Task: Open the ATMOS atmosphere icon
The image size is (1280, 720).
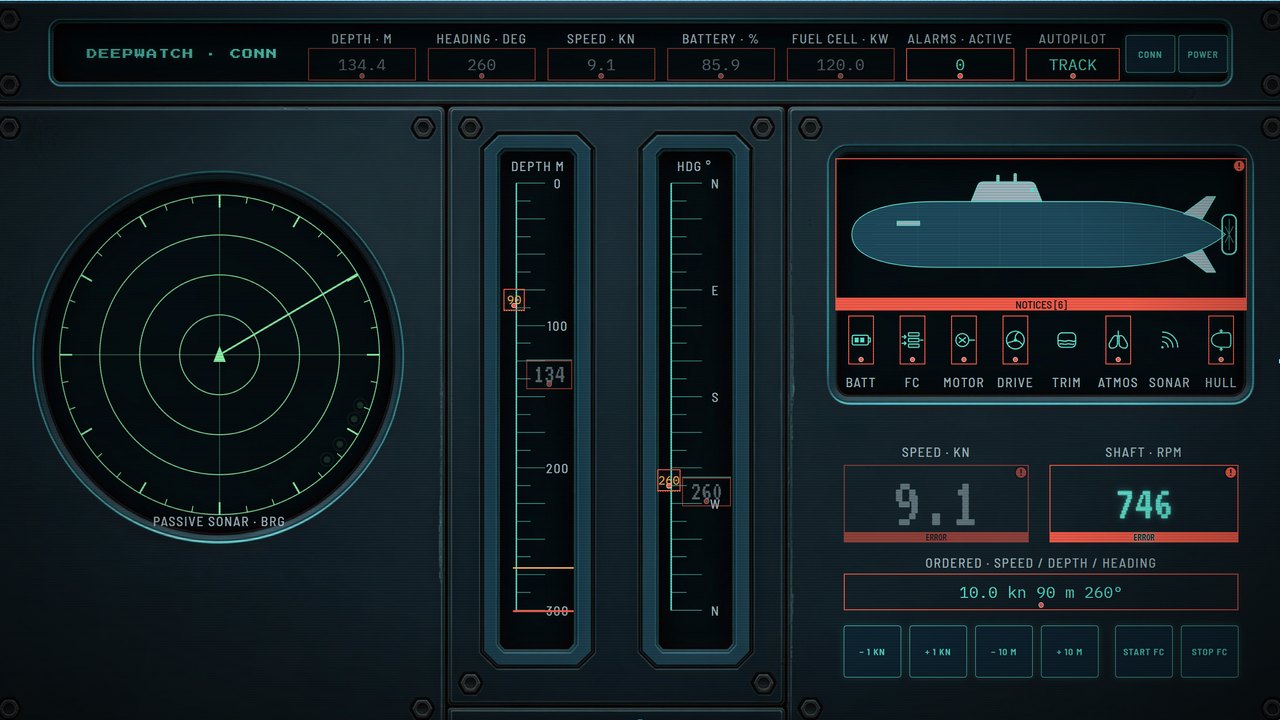Action: pyautogui.click(x=1118, y=340)
